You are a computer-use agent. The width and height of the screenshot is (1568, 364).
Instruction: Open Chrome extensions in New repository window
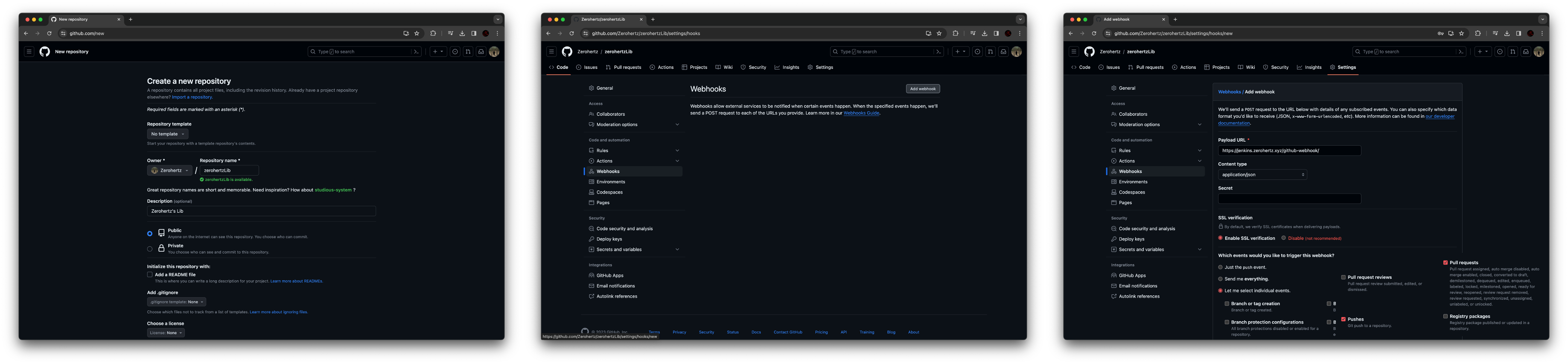[x=433, y=33]
